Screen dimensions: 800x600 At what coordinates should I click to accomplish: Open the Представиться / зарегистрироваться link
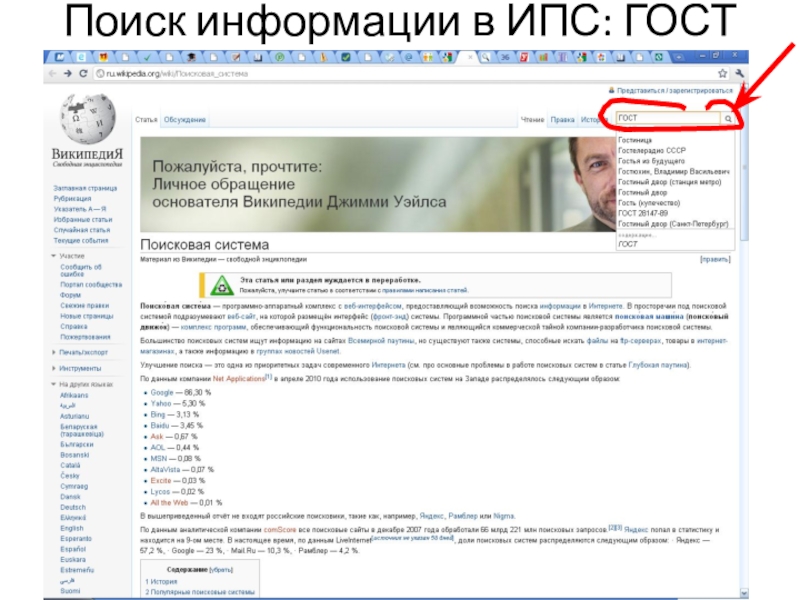674,90
